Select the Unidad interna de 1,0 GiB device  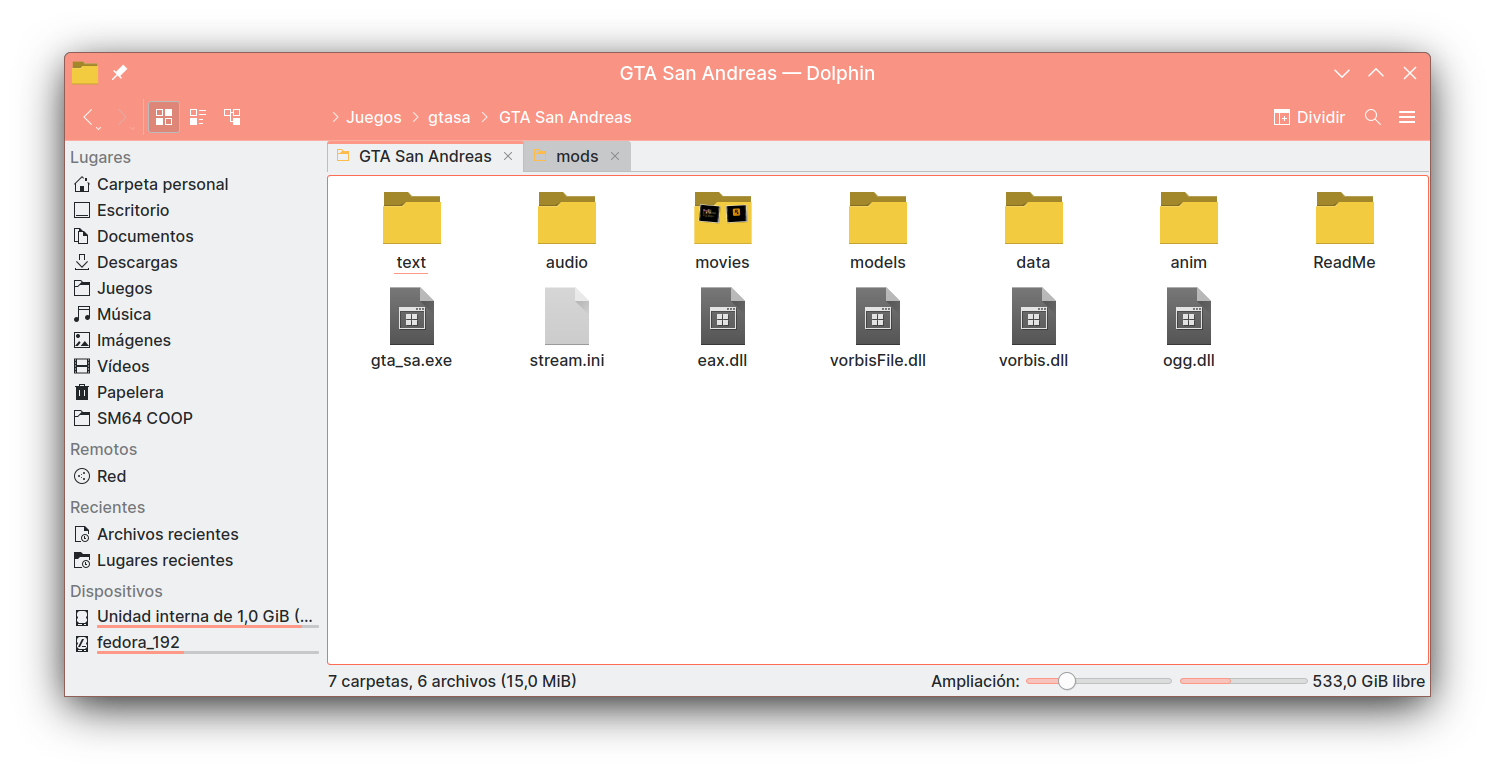click(195, 617)
